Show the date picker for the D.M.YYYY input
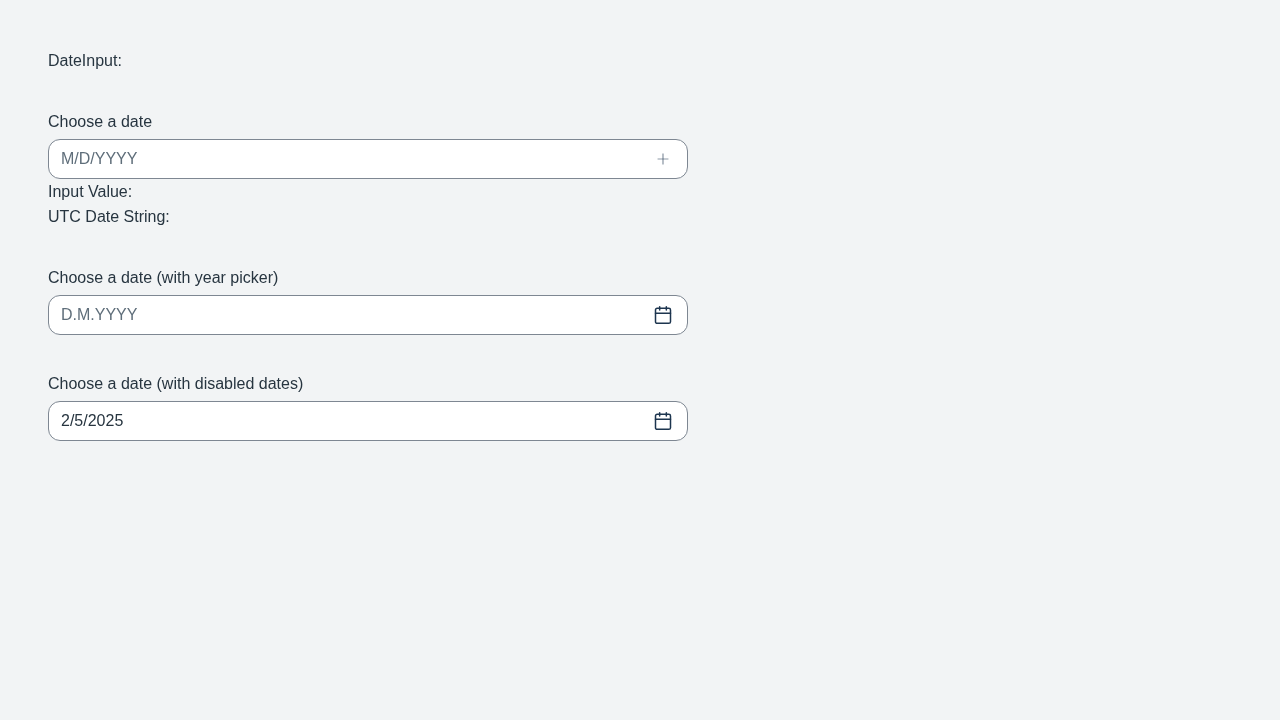Image resolution: width=1280 pixels, height=720 pixels. 663,315
